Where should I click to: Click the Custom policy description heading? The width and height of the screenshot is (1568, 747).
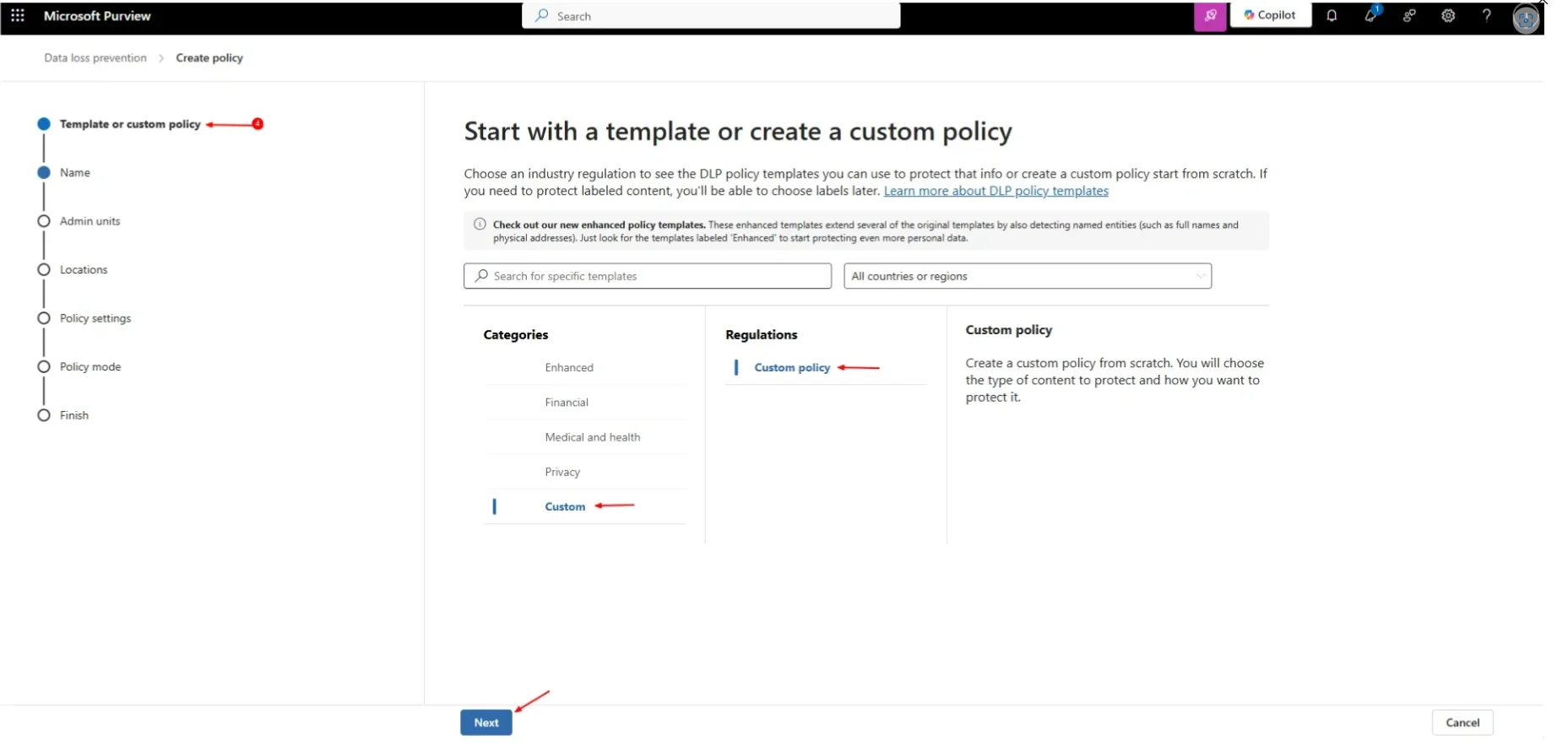pyautogui.click(x=1009, y=330)
